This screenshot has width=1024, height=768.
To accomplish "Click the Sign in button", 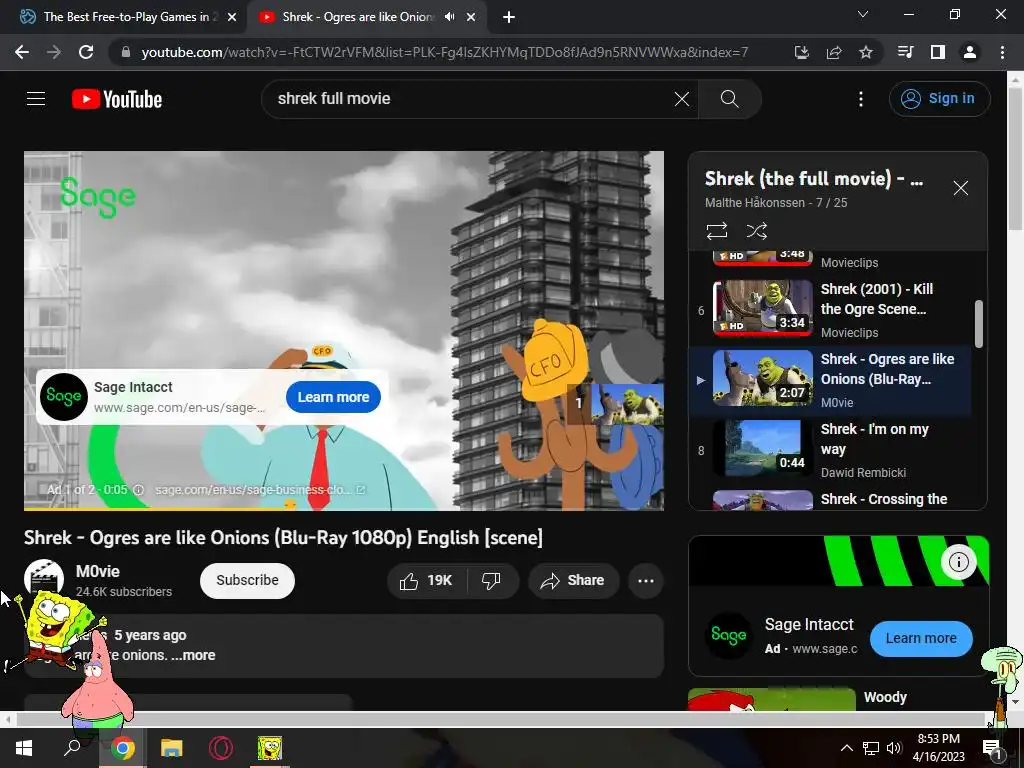I will coord(939,99).
